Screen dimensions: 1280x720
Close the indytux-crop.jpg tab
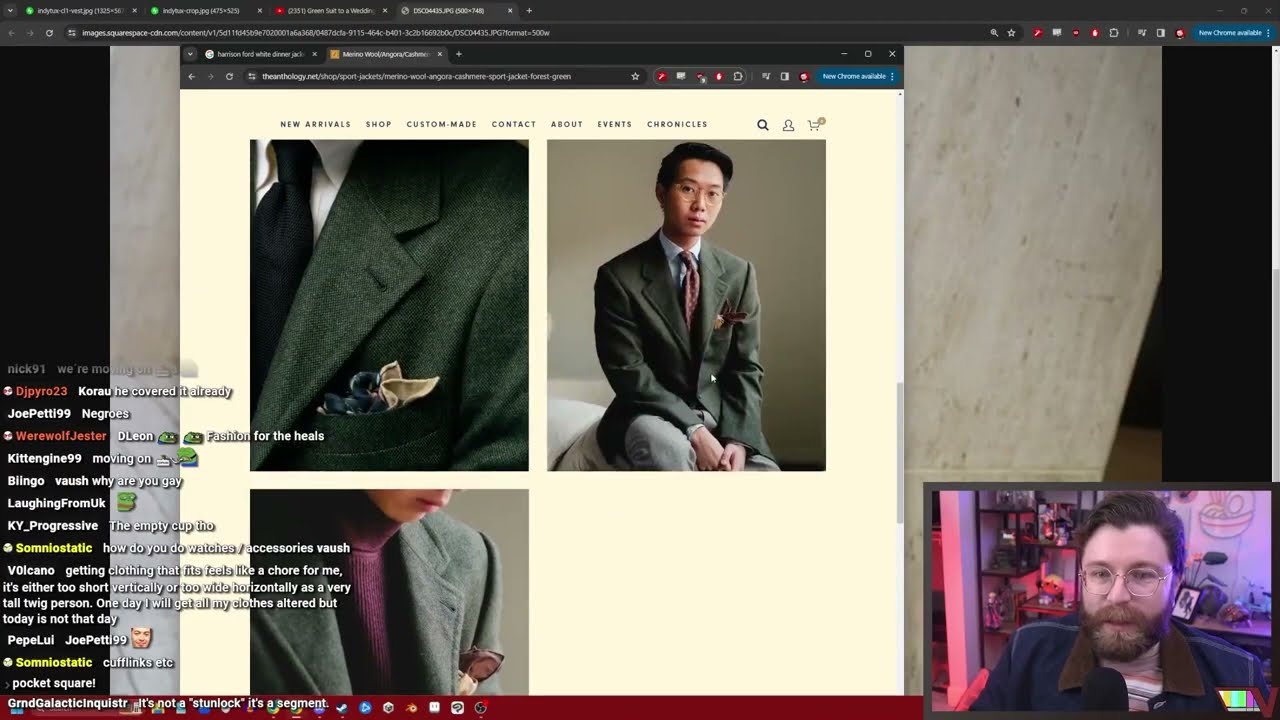(x=260, y=11)
